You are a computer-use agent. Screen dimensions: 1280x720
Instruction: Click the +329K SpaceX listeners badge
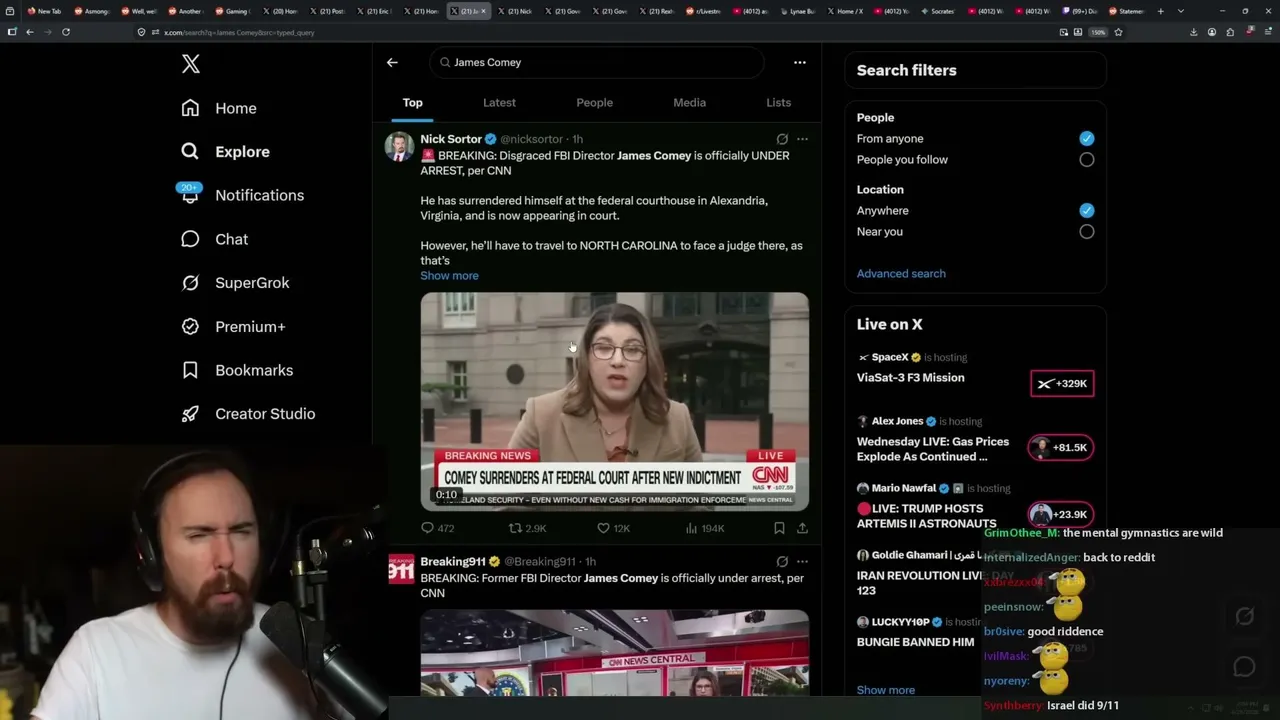1062,384
